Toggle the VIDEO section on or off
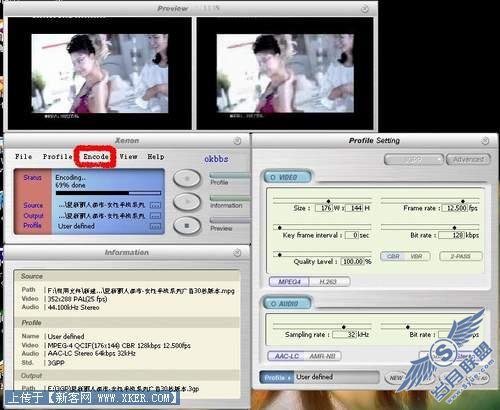The image size is (500, 410). (x=288, y=177)
